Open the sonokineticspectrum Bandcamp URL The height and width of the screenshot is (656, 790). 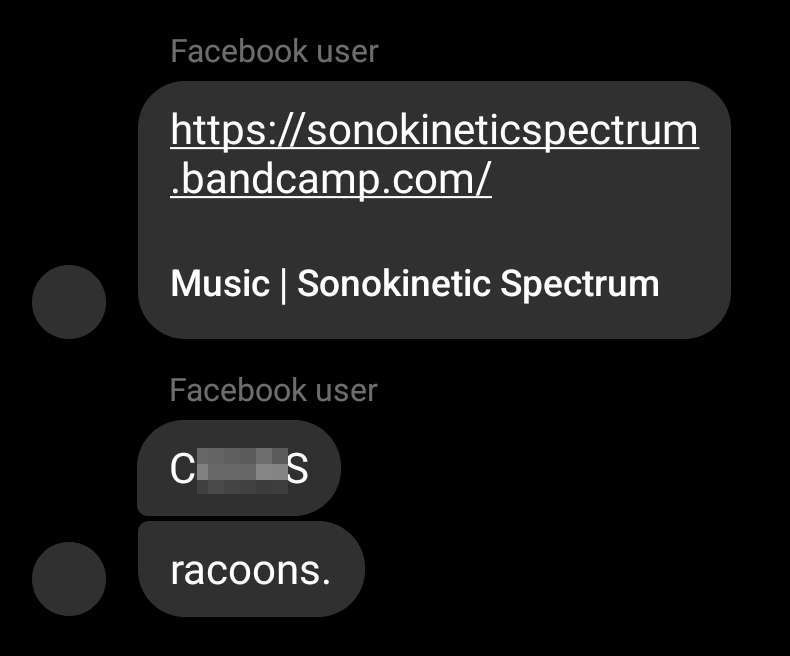tap(434, 130)
